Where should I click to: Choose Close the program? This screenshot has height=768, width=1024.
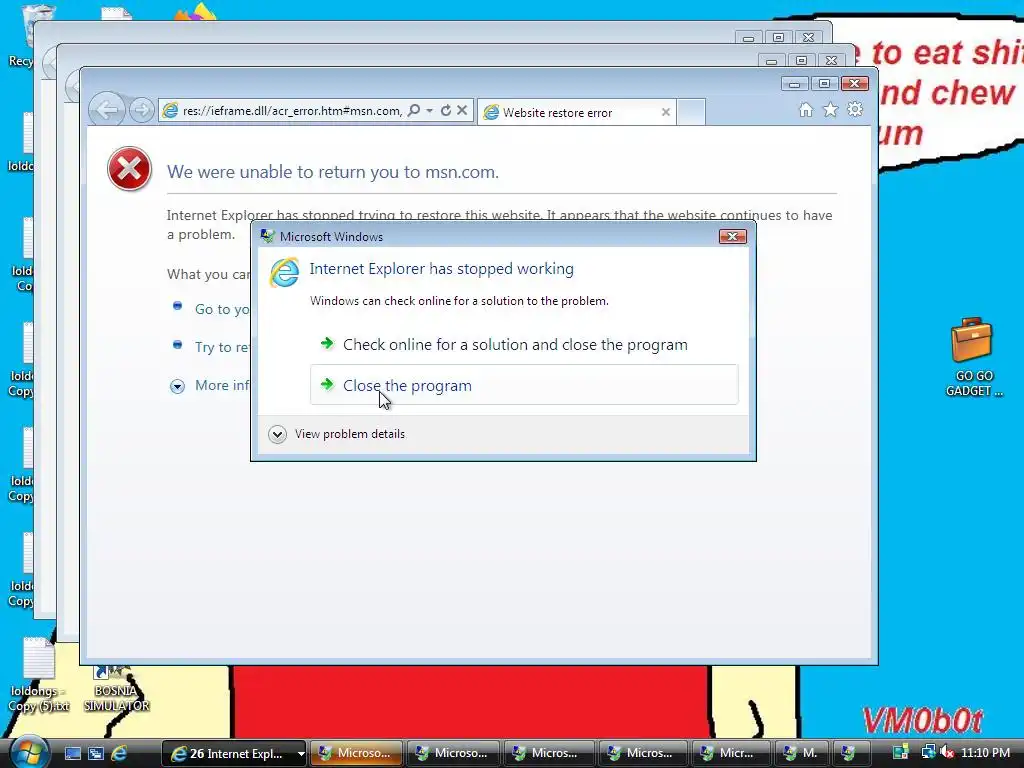524,385
